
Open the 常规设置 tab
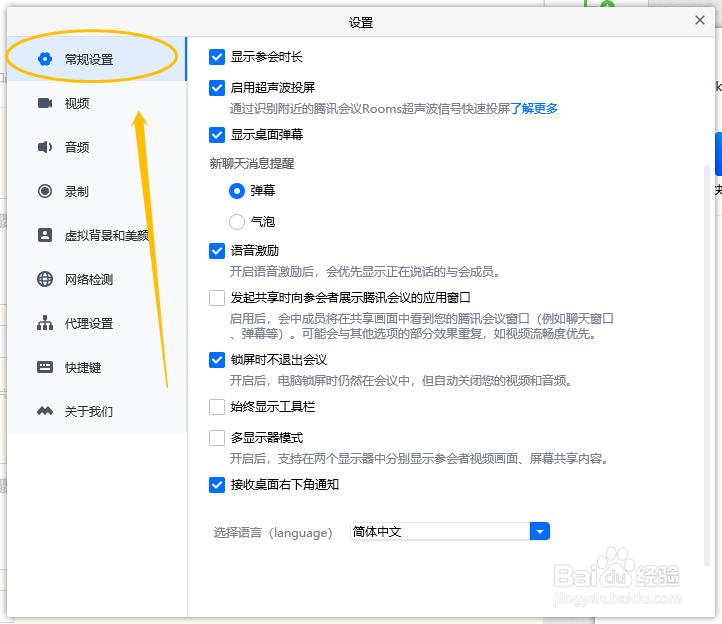[96, 59]
